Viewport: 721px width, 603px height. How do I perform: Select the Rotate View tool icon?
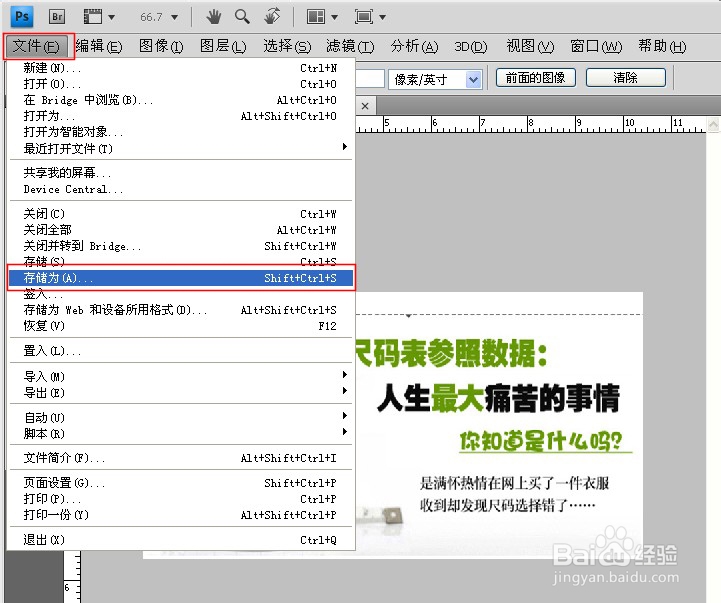[272, 17]
